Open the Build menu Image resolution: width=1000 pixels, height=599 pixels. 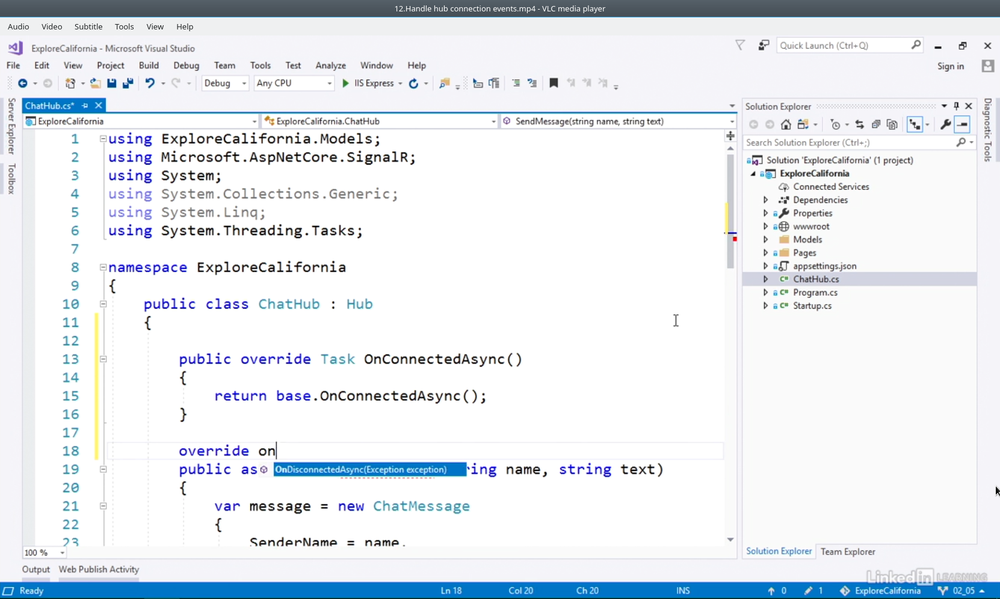(x=149, y=65)
